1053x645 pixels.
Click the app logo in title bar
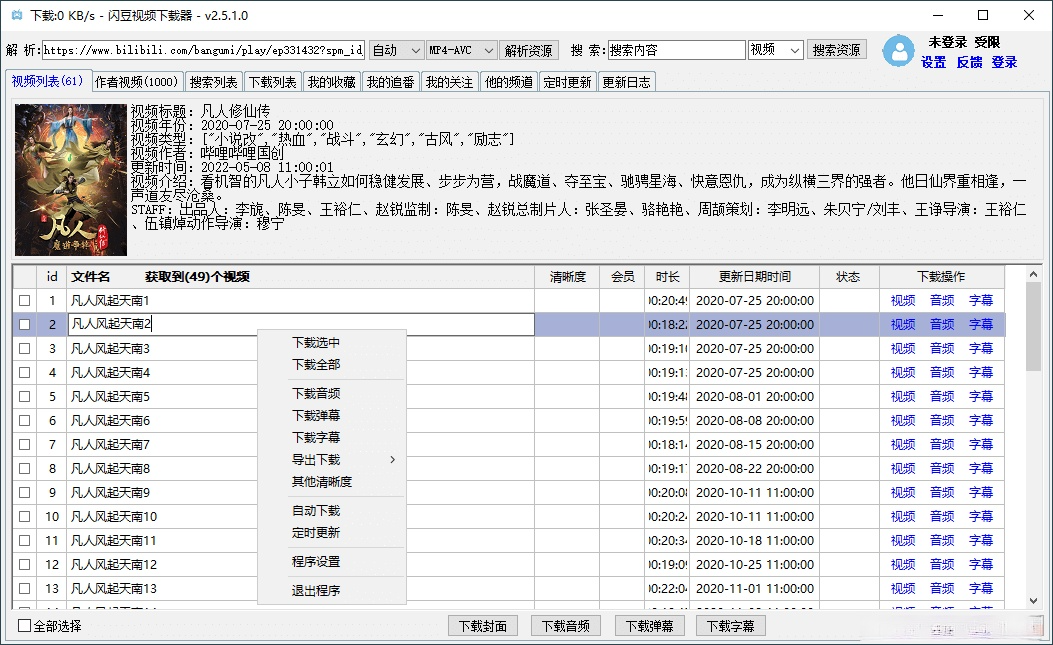(x=16, y=16)
